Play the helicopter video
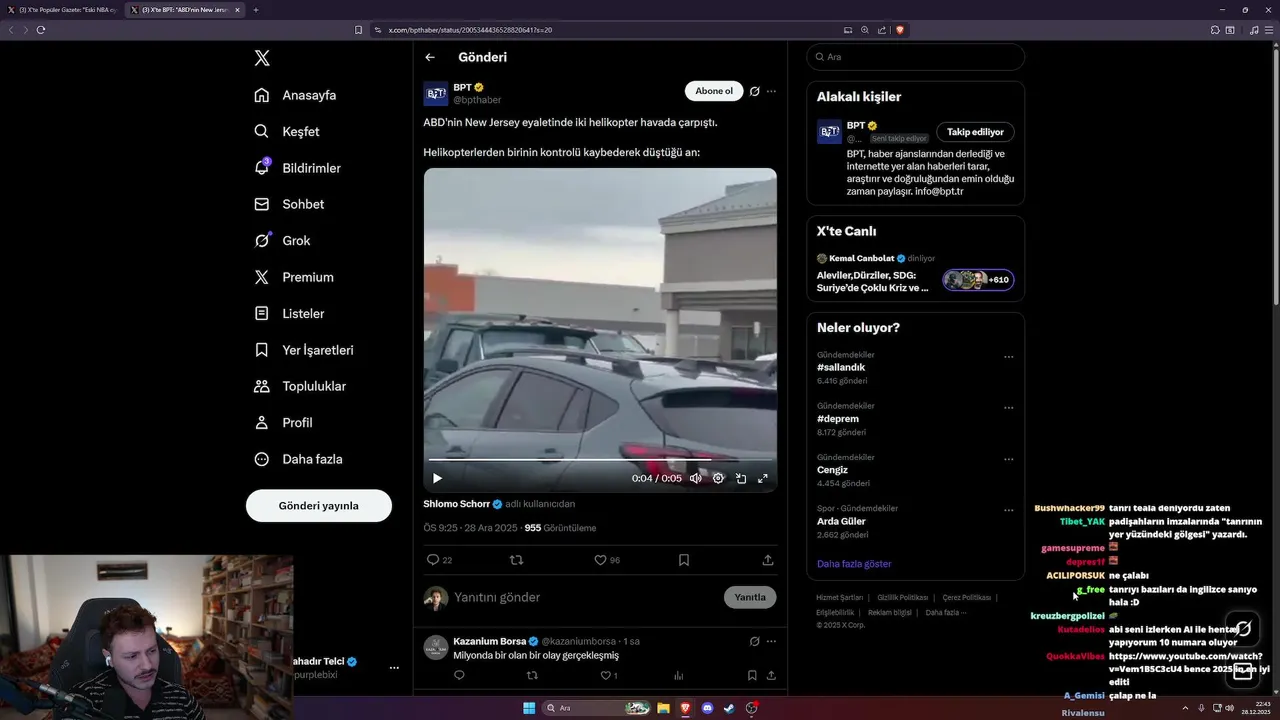The width and height of the screenshot is (1280, 720). [x=437, y=478]
